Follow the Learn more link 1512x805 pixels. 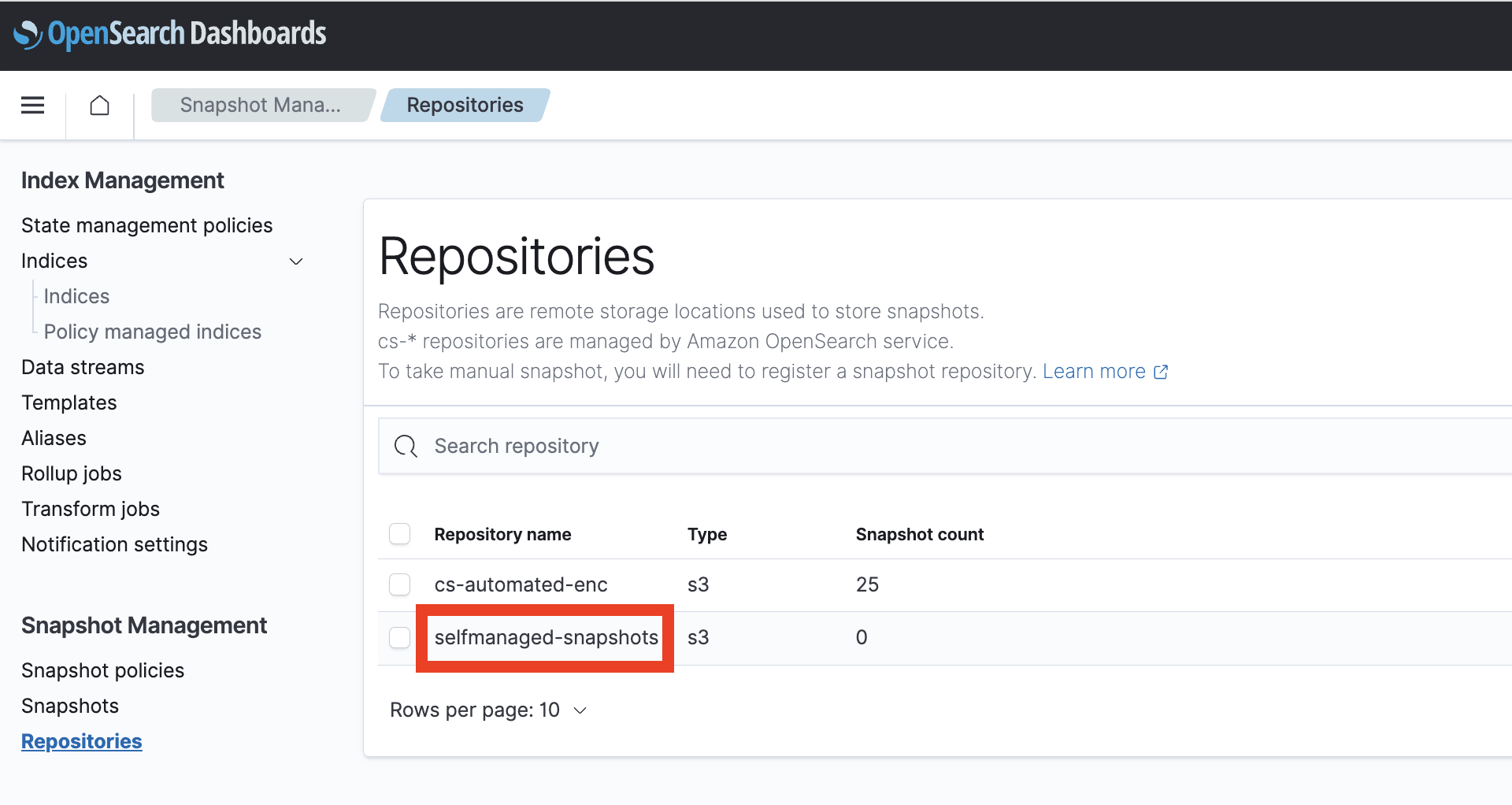pos(1094,371)
